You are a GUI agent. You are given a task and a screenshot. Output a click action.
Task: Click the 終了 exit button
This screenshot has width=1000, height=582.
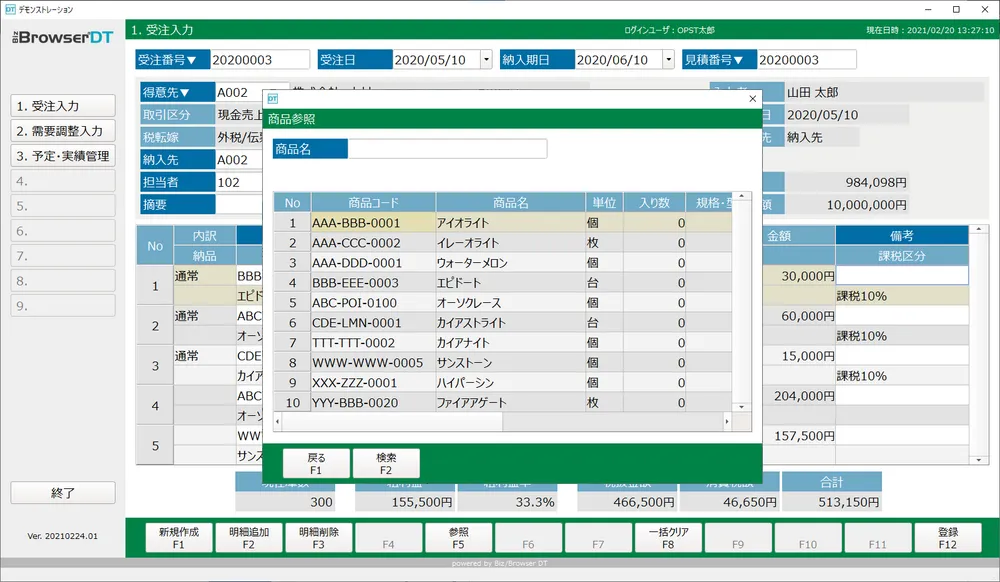62,493
